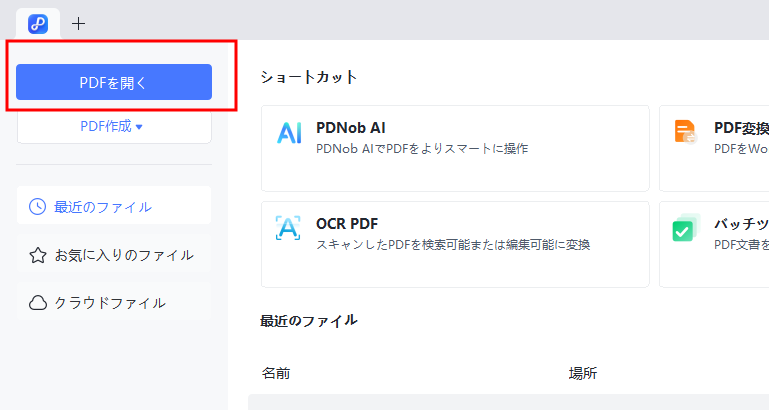Click the スキャンしたPDFを検索可能 description text
The width and height of the screenshot is (769, 410).
(x=453, y=245)
